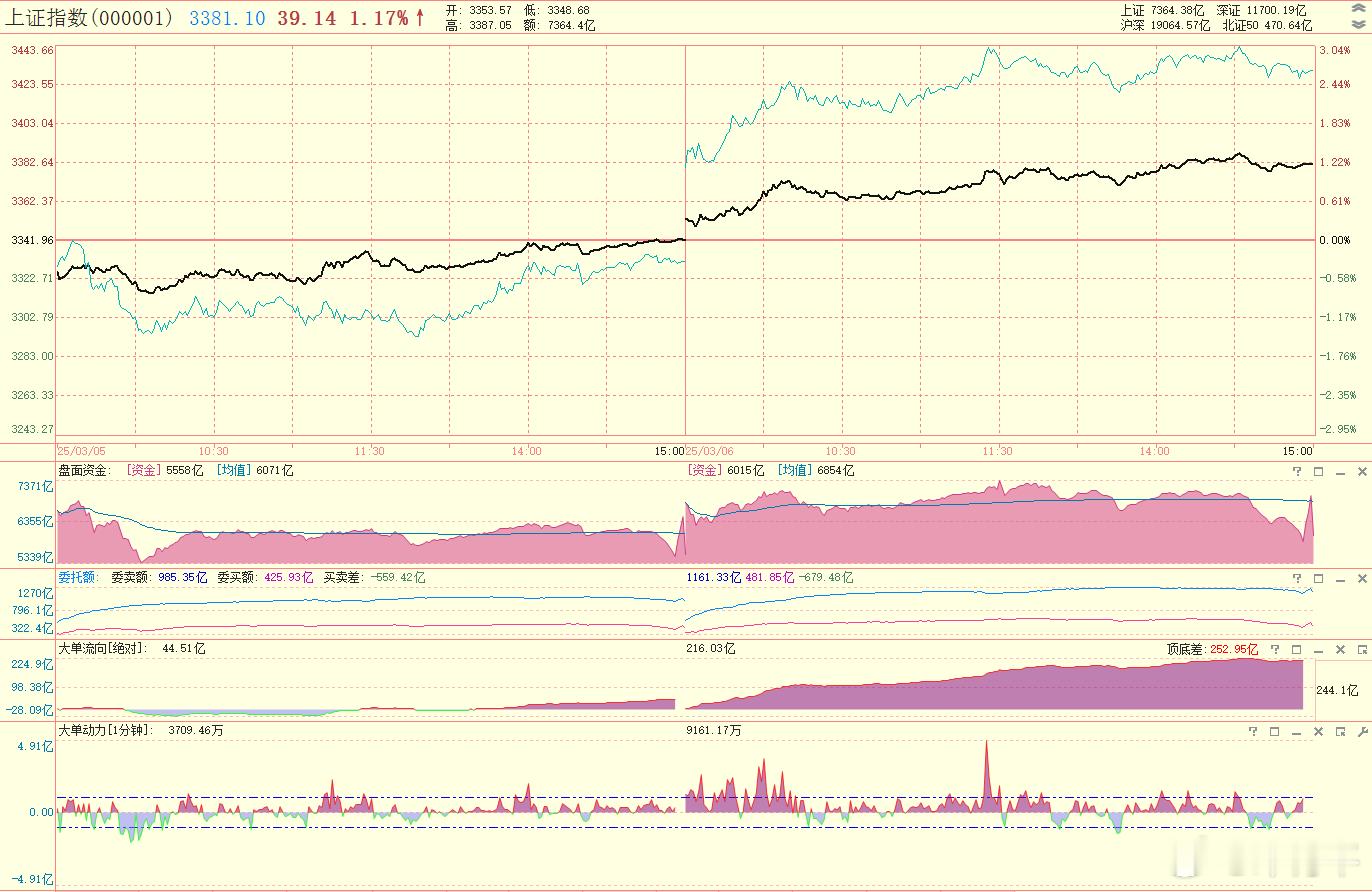Maximize the 大单流向 panel
Screen dimensions: 1372x892
click(x=1297, y=649)
